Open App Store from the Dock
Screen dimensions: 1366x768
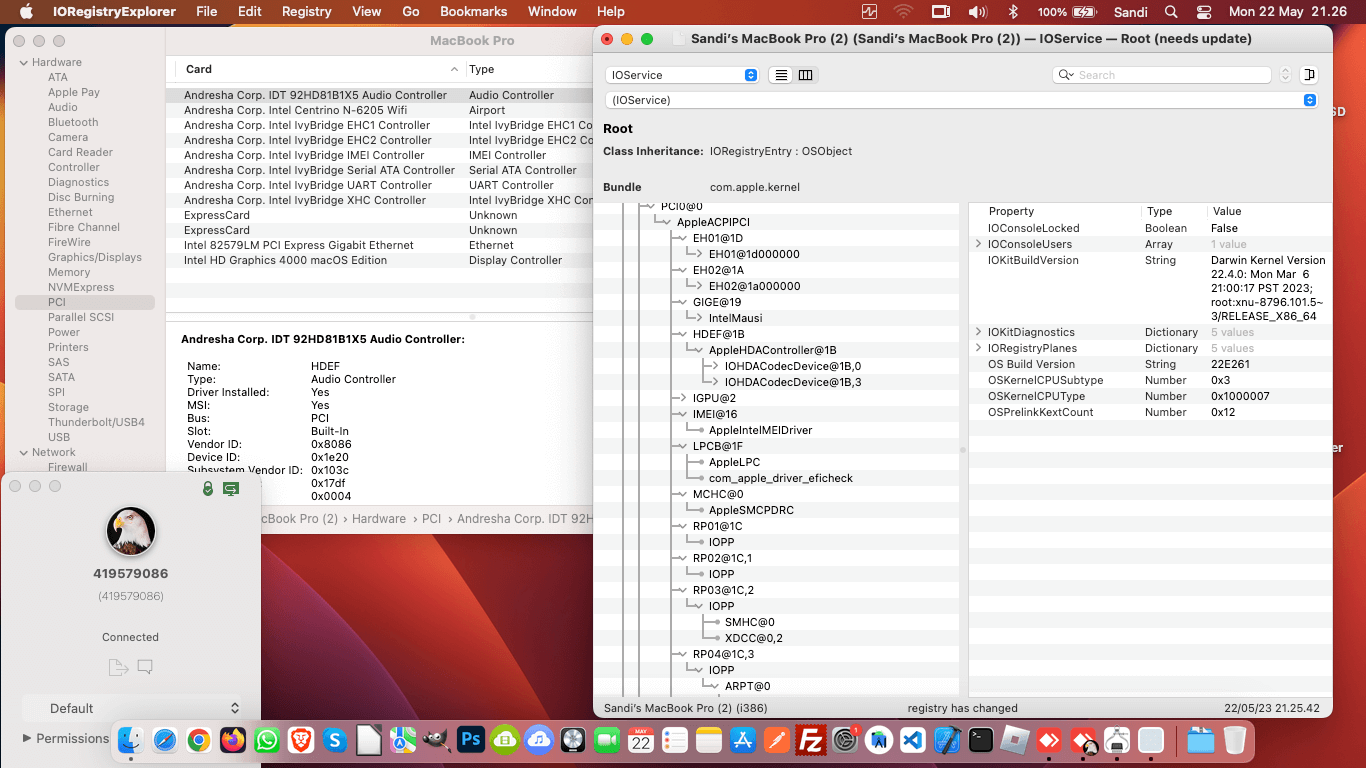743,740
